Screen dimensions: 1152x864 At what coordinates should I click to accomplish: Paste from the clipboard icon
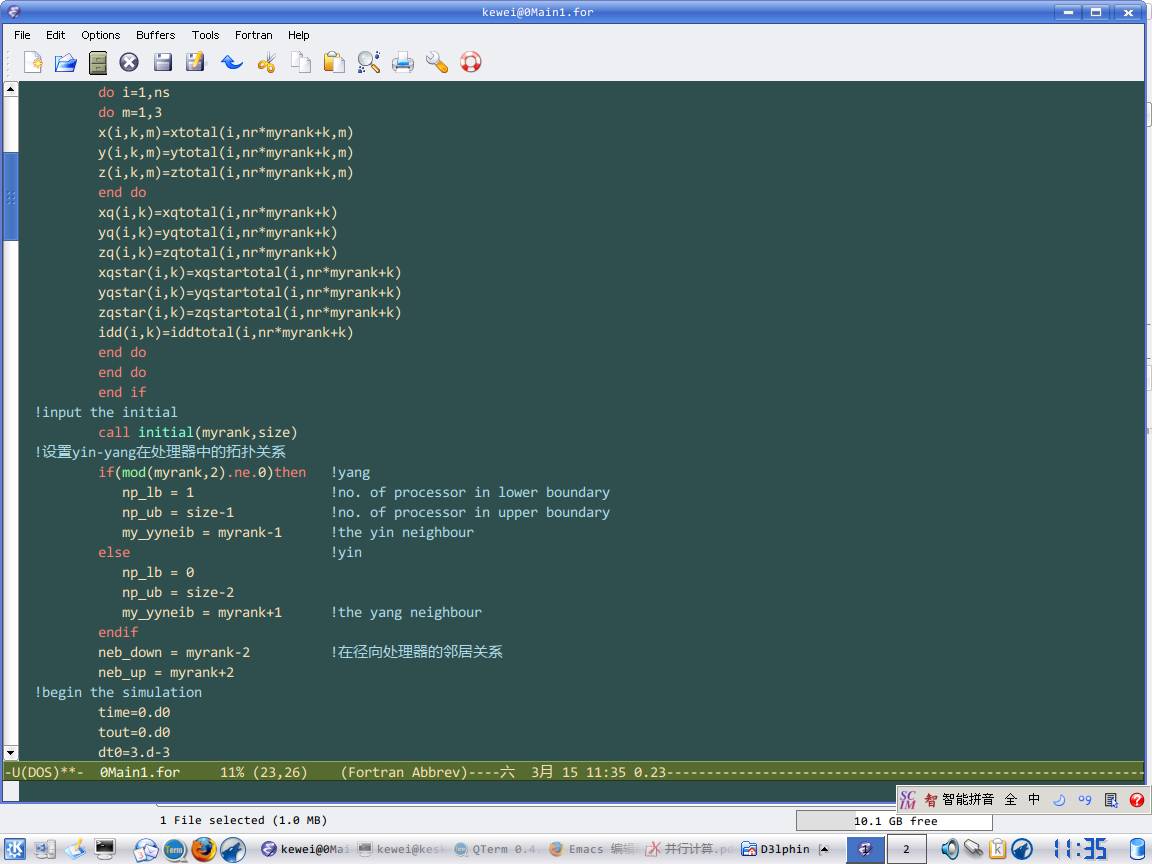[334, 62]
